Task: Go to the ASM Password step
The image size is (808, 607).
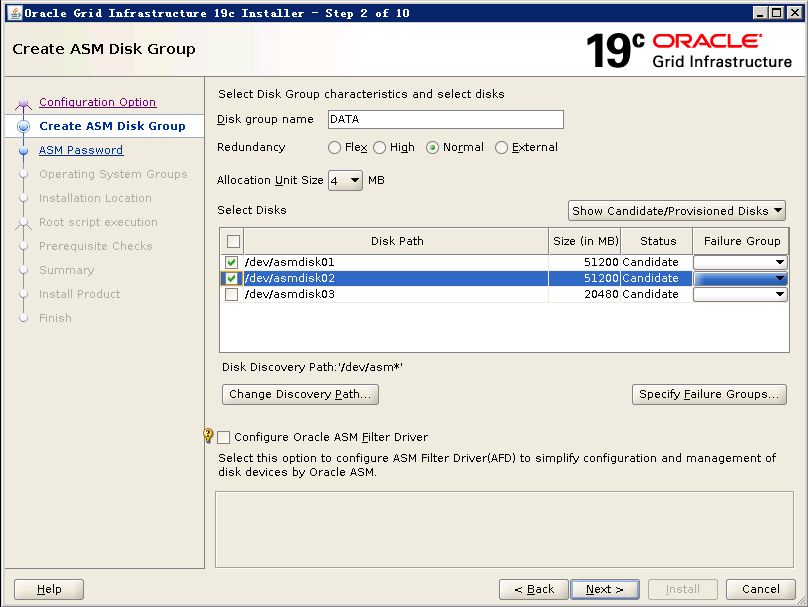Action: coord(81,150)
